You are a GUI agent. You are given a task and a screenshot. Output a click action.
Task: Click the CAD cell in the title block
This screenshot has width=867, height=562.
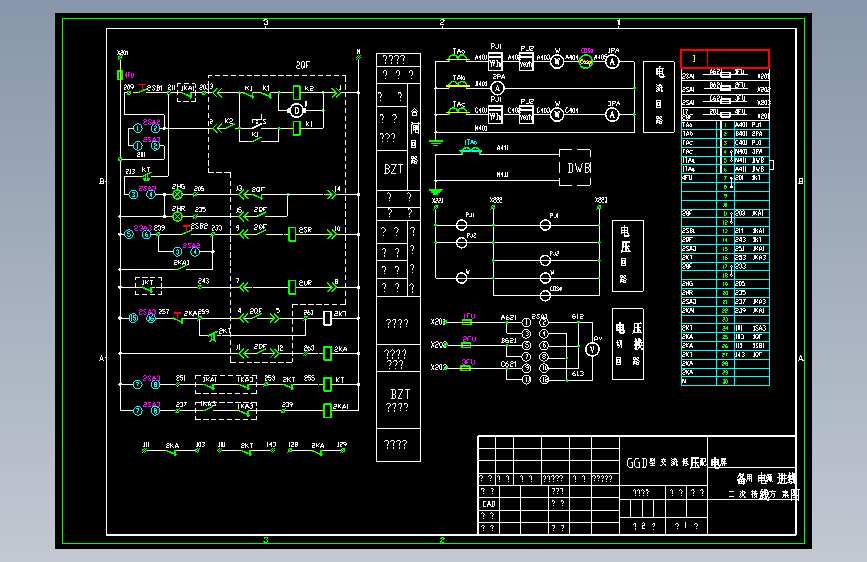pyautogui.click(x=487, y=504)
